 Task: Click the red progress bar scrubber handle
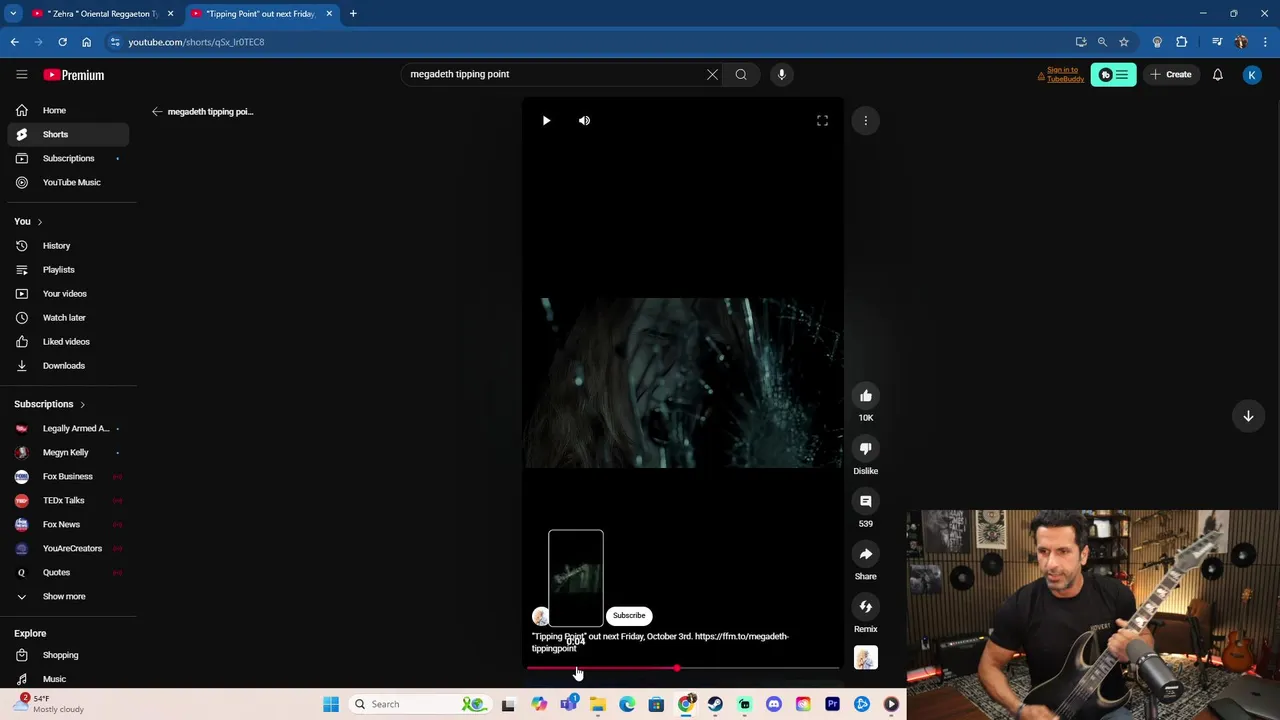click(x=677, y=668)
